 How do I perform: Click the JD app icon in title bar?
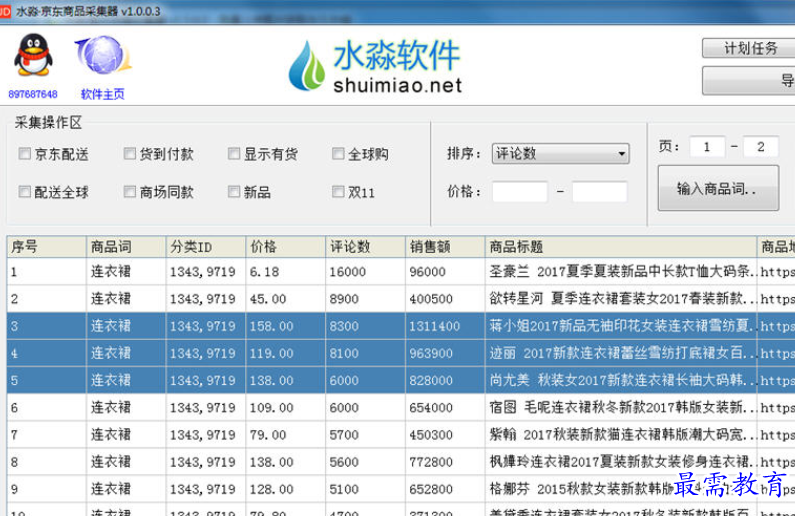tap(5, 11)
